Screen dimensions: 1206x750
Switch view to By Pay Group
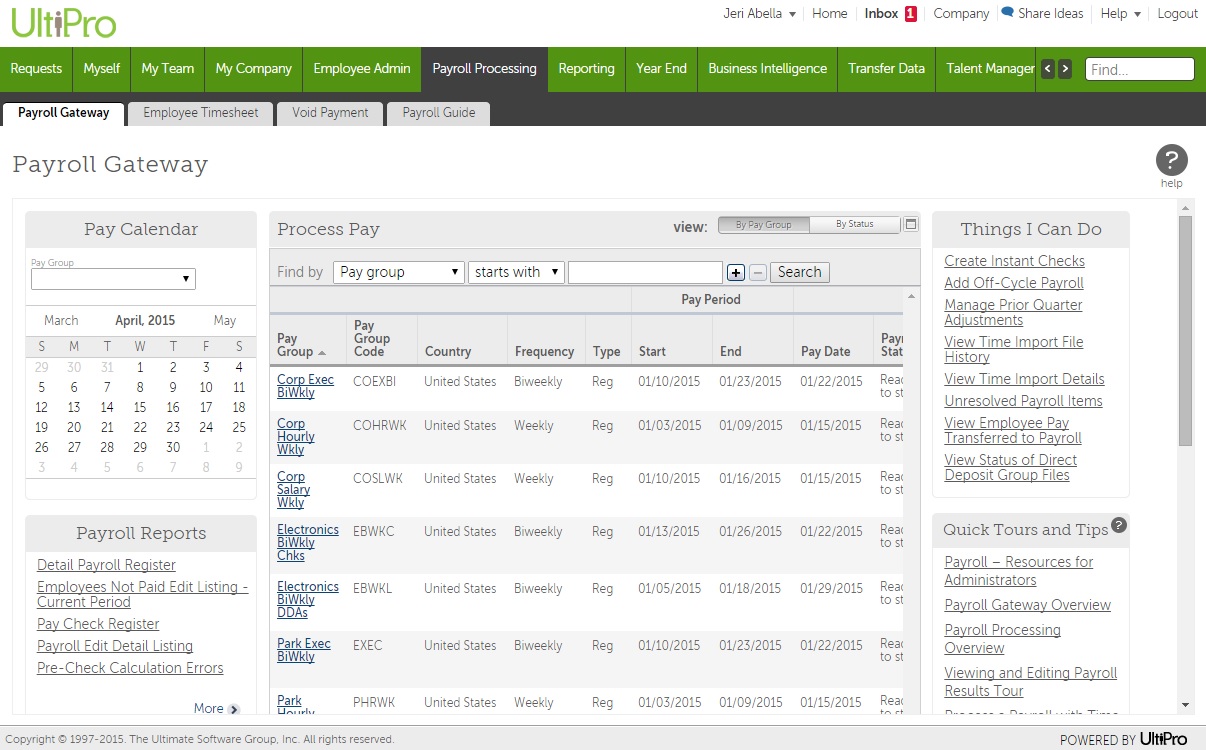pyautogui.click(x=763, y=225)
